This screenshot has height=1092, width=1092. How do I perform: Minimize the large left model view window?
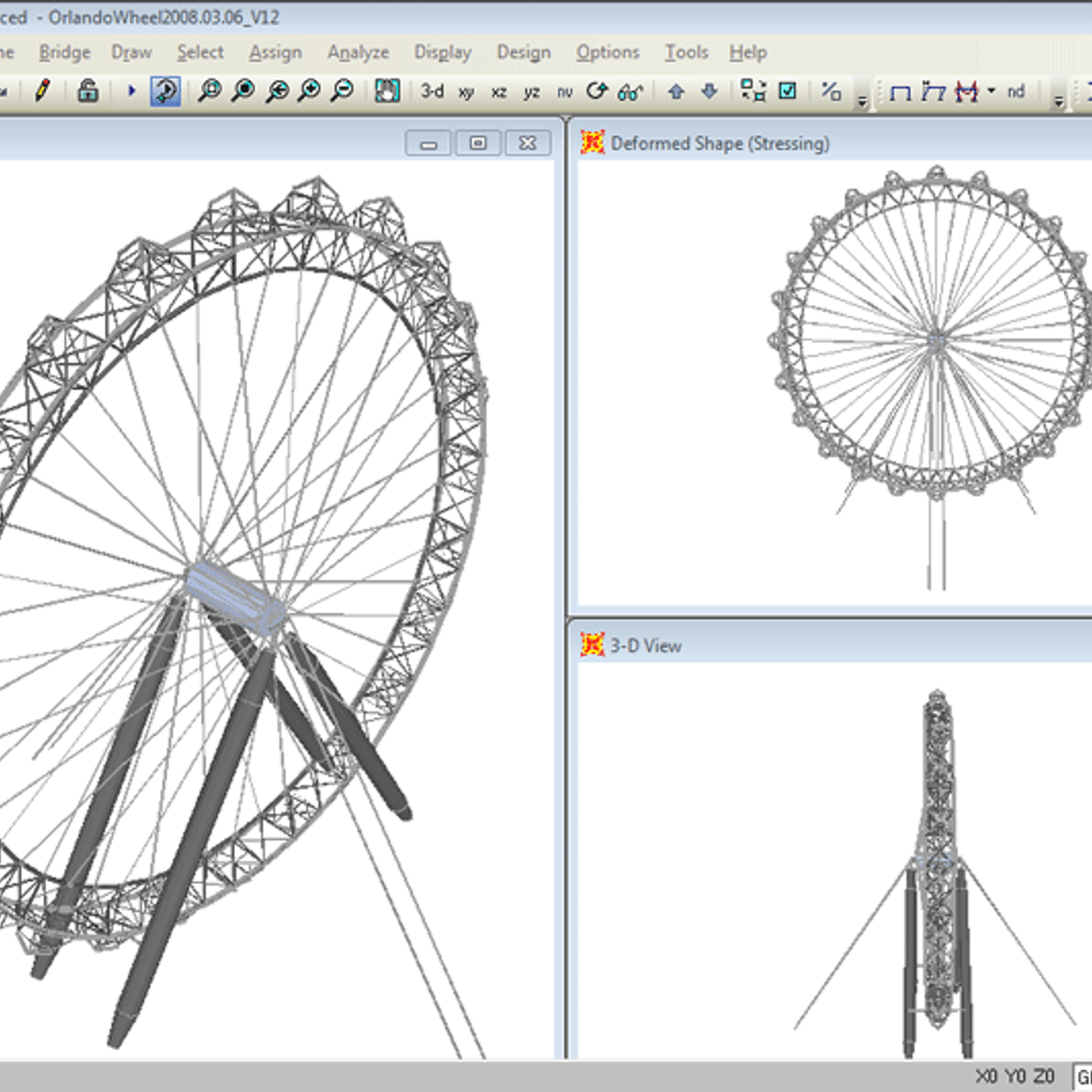pyautogui.click(x=429, y=143)
